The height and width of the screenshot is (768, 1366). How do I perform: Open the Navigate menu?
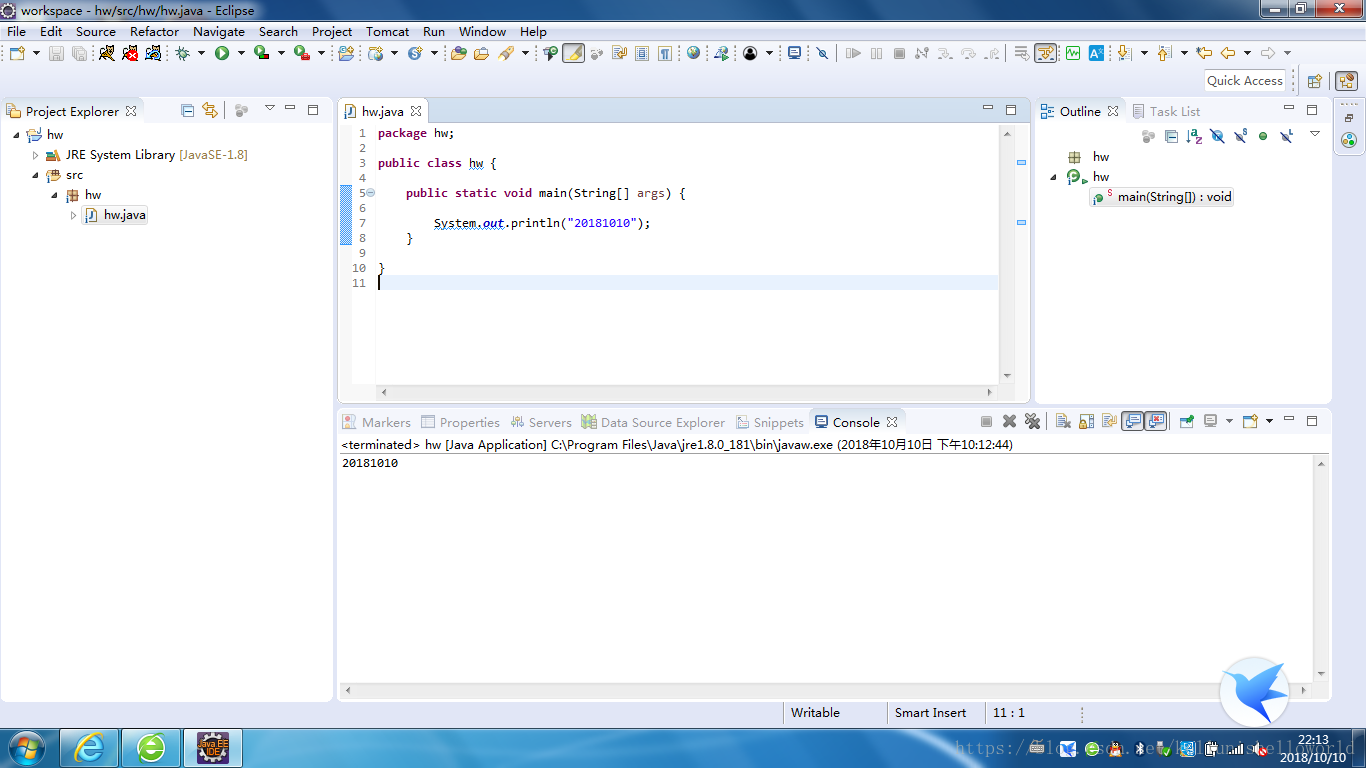[x=219, y=31]
